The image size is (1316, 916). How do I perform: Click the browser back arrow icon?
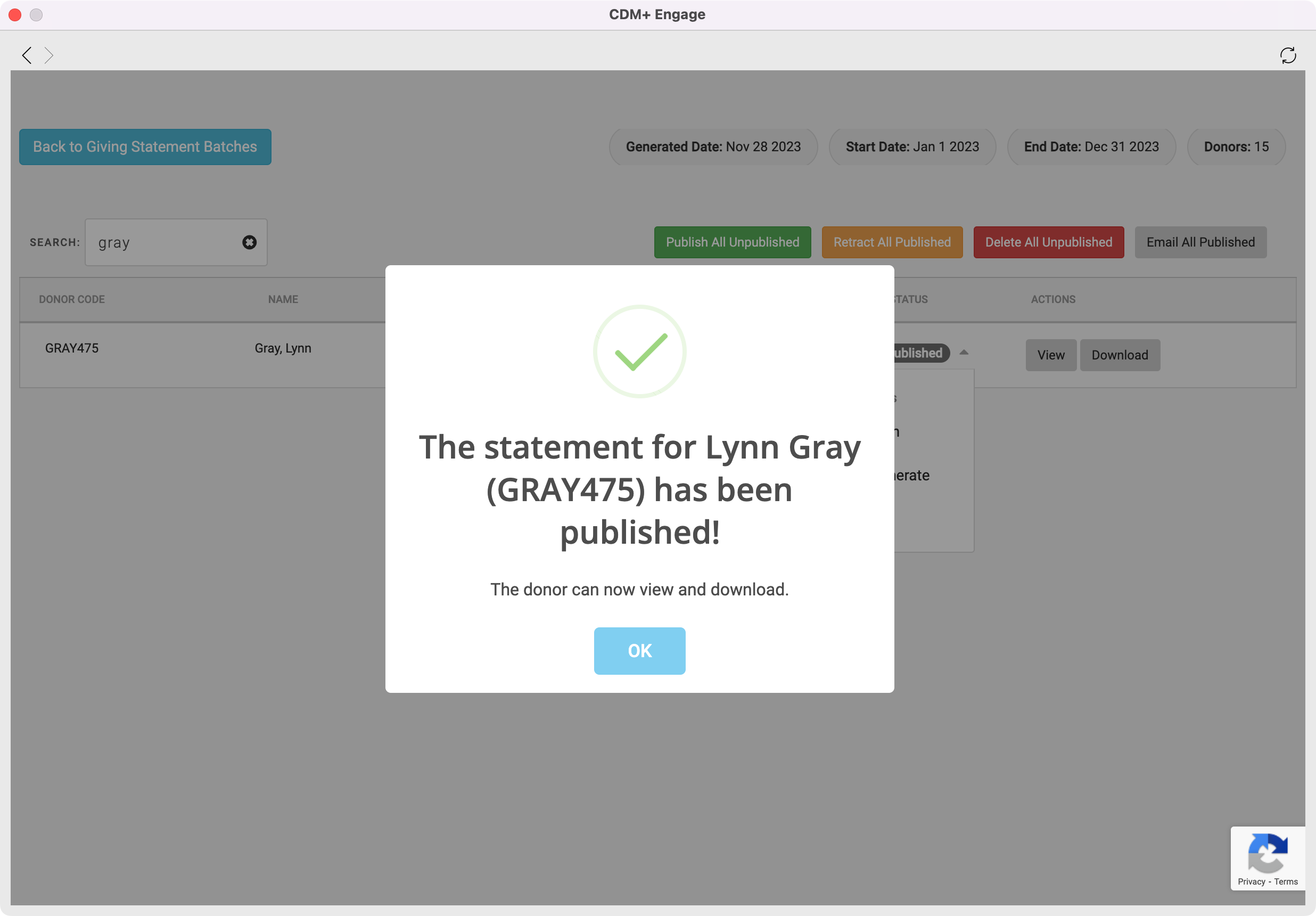pyautogui.click(x=27, y=55)
